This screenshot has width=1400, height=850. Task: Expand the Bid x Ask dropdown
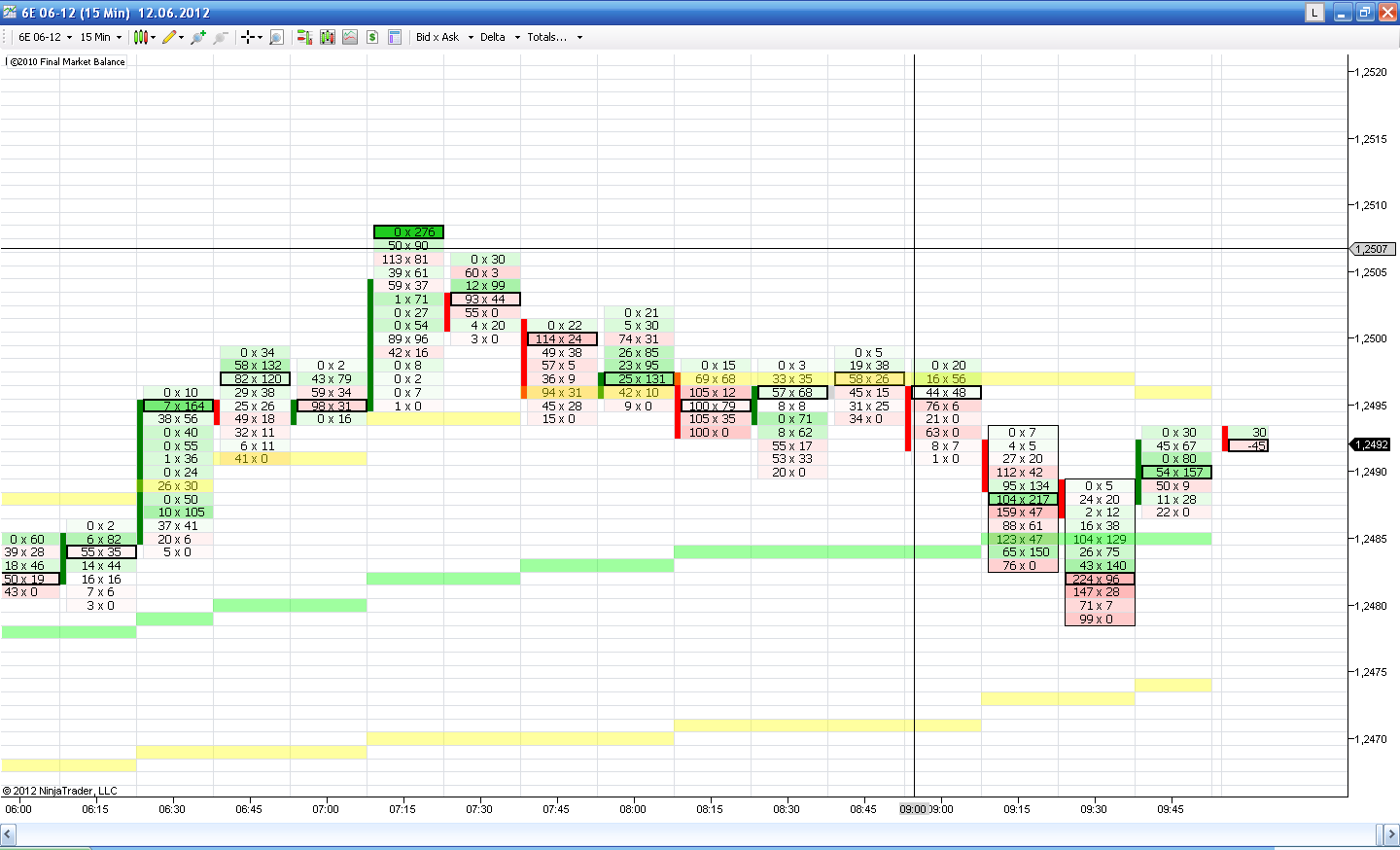click(x=444, y=37)
